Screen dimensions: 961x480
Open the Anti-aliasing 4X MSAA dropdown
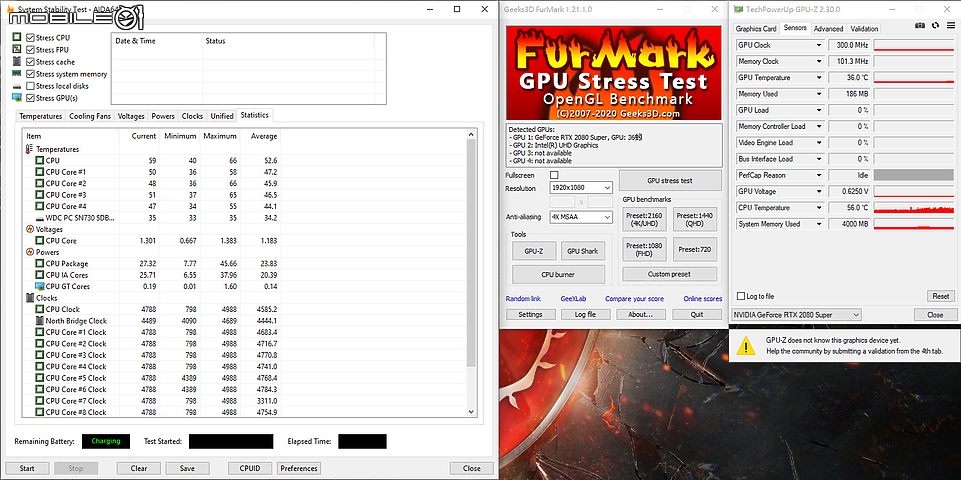[x=581, y=217]
